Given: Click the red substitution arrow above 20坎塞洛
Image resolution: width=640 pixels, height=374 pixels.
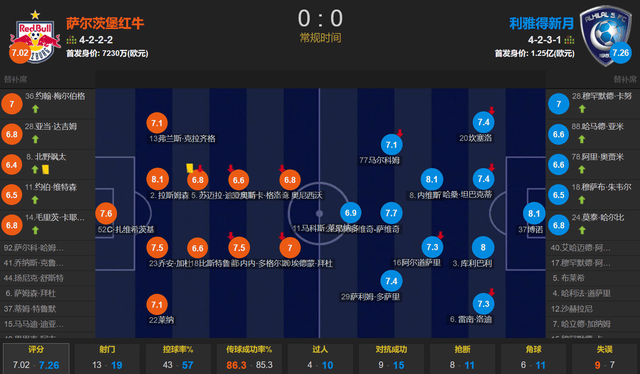Looking at the screenshot, I should pyautogui.click(x=492, y=110).
